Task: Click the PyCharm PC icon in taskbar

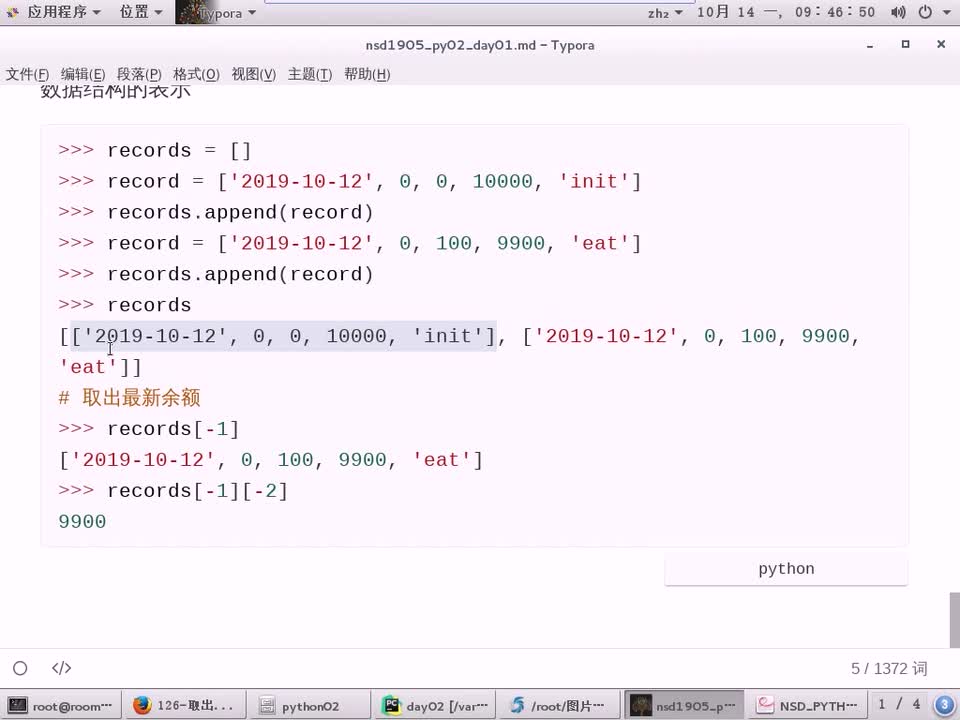Action: pos(391,706)
